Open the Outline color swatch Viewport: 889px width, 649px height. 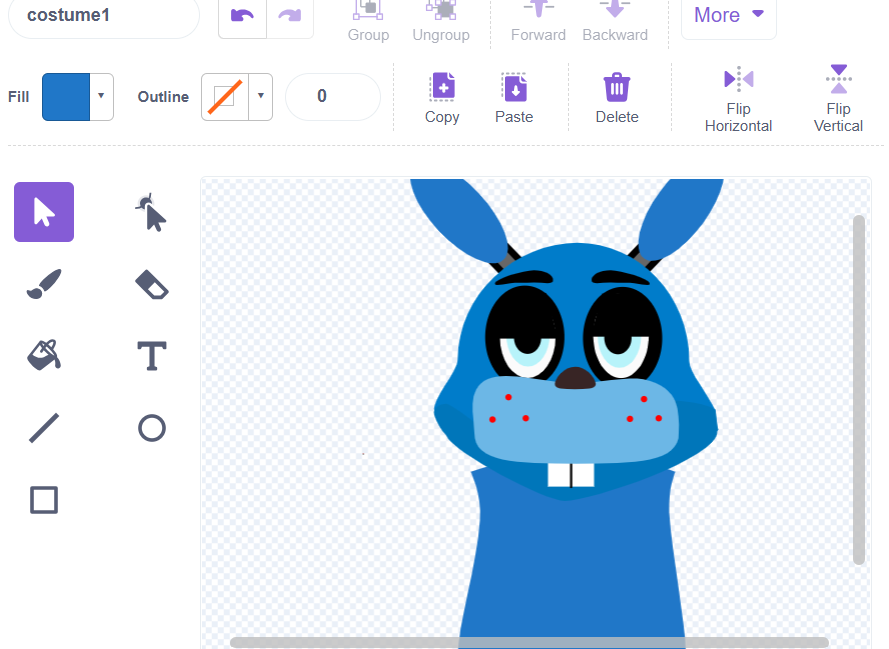(x=225, y=97)
